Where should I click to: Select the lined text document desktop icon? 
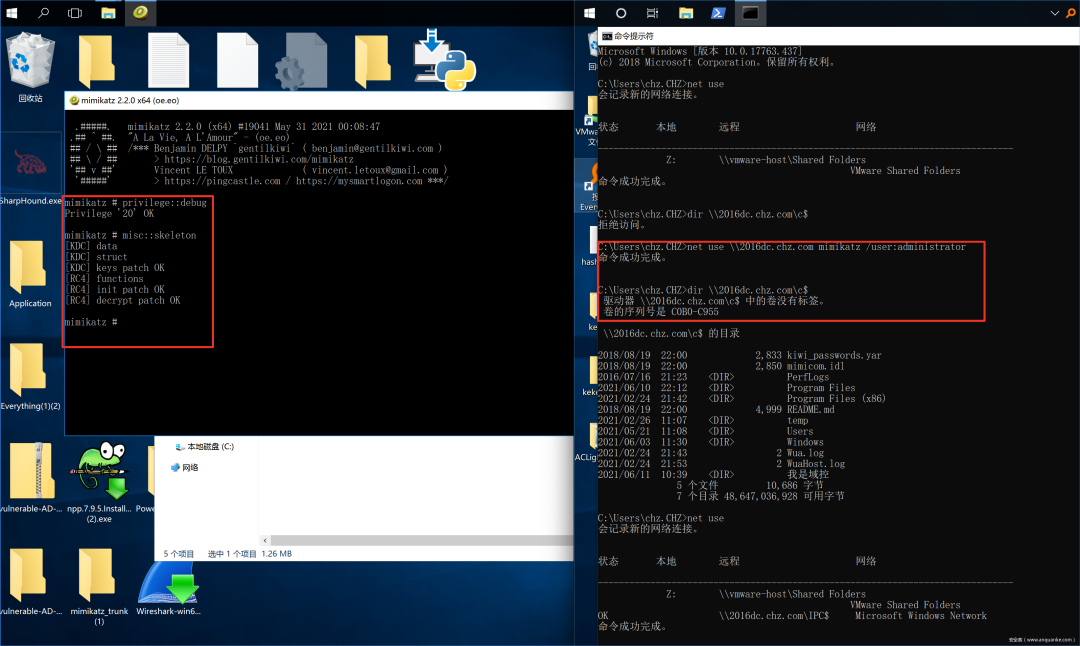[x=168, y=61]
